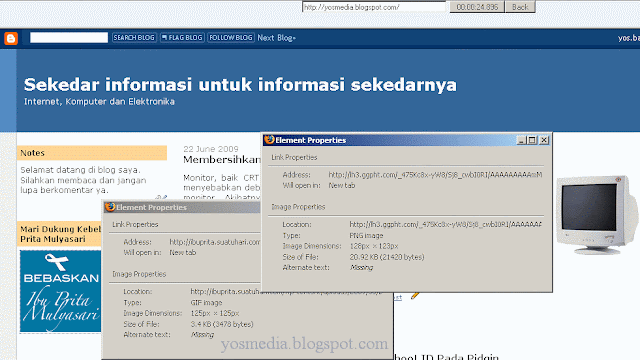Select the '20.92 KB (21420 bytes)' value

point(387,257)
